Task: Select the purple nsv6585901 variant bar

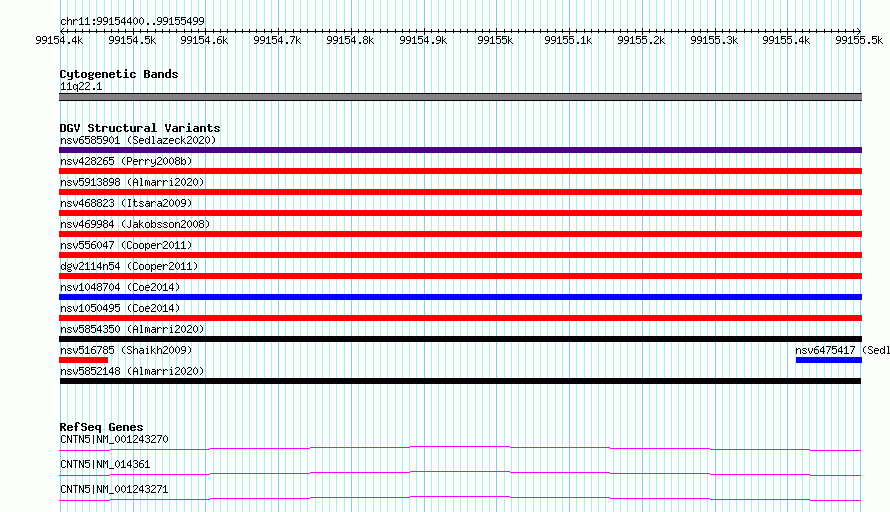Action: click(x=460, y=150)
